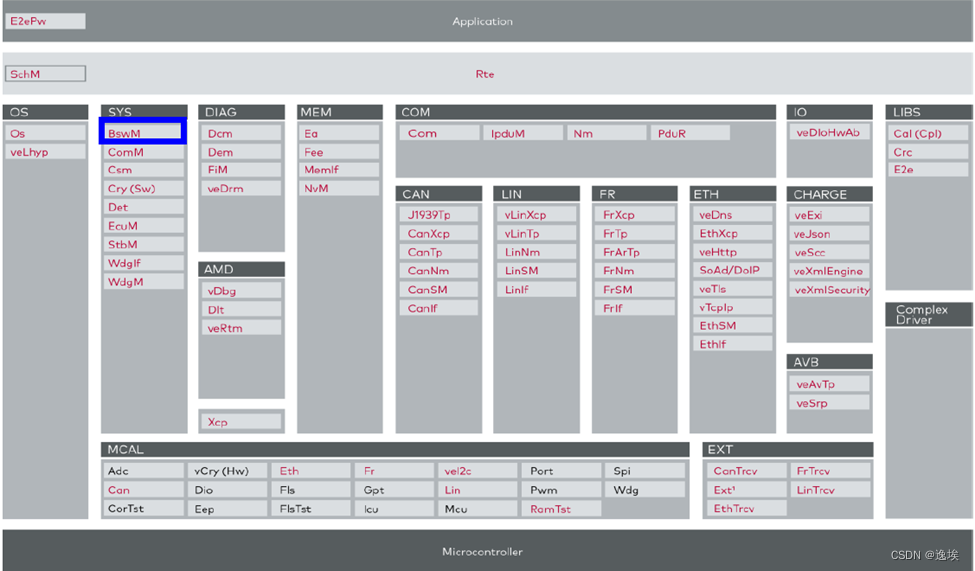Click the Xcp box below AMD

(241, 422)
